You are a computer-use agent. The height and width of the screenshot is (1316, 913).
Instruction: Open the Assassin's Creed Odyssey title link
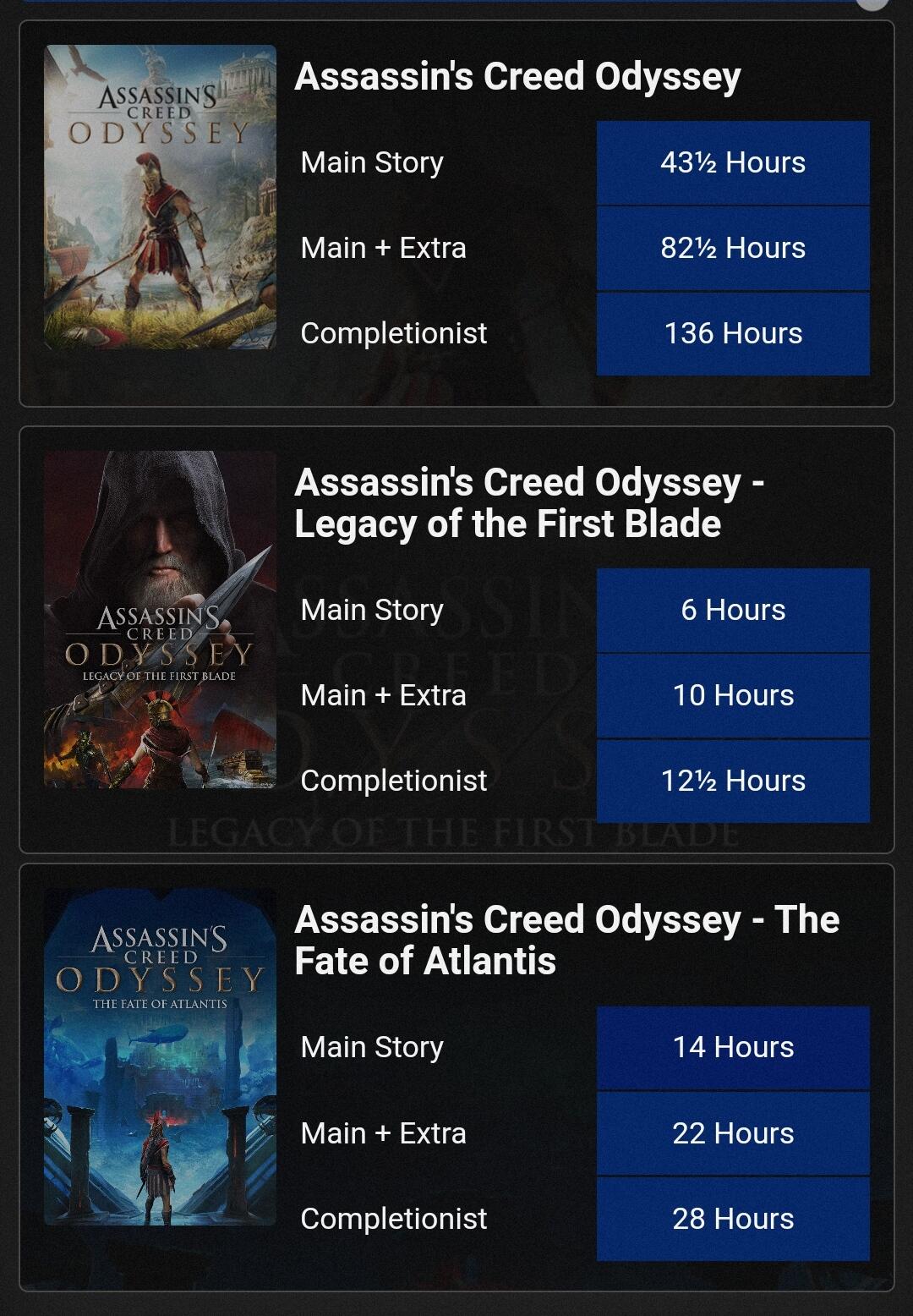[517, 76]
